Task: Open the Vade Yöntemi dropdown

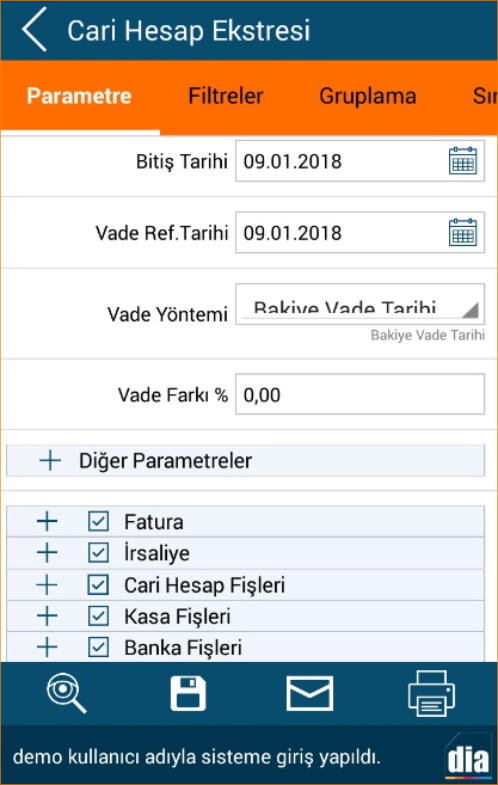Action: pos(360,304)
